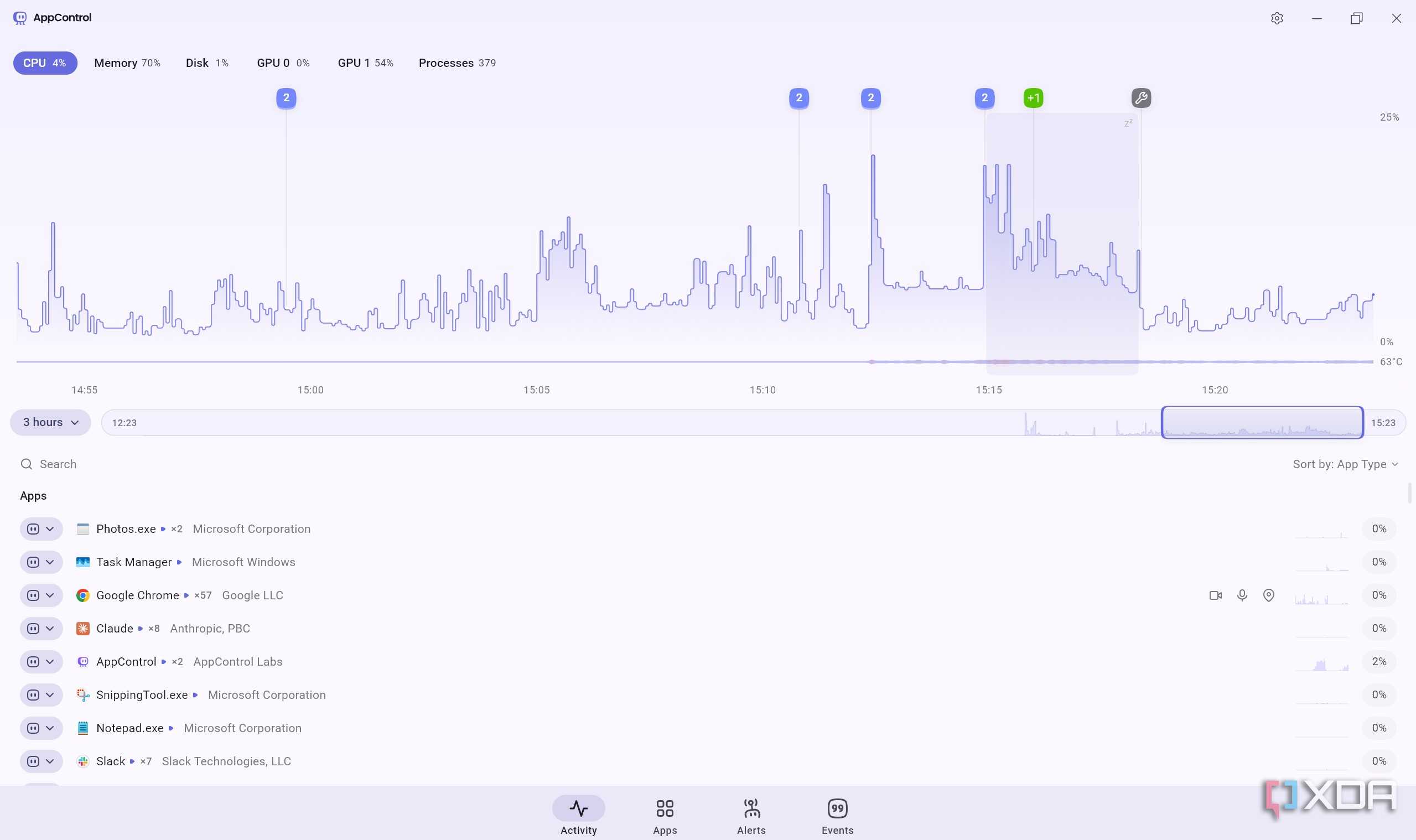
Task: Open the settings gear icon
Action: click(x=1277, y=18)
